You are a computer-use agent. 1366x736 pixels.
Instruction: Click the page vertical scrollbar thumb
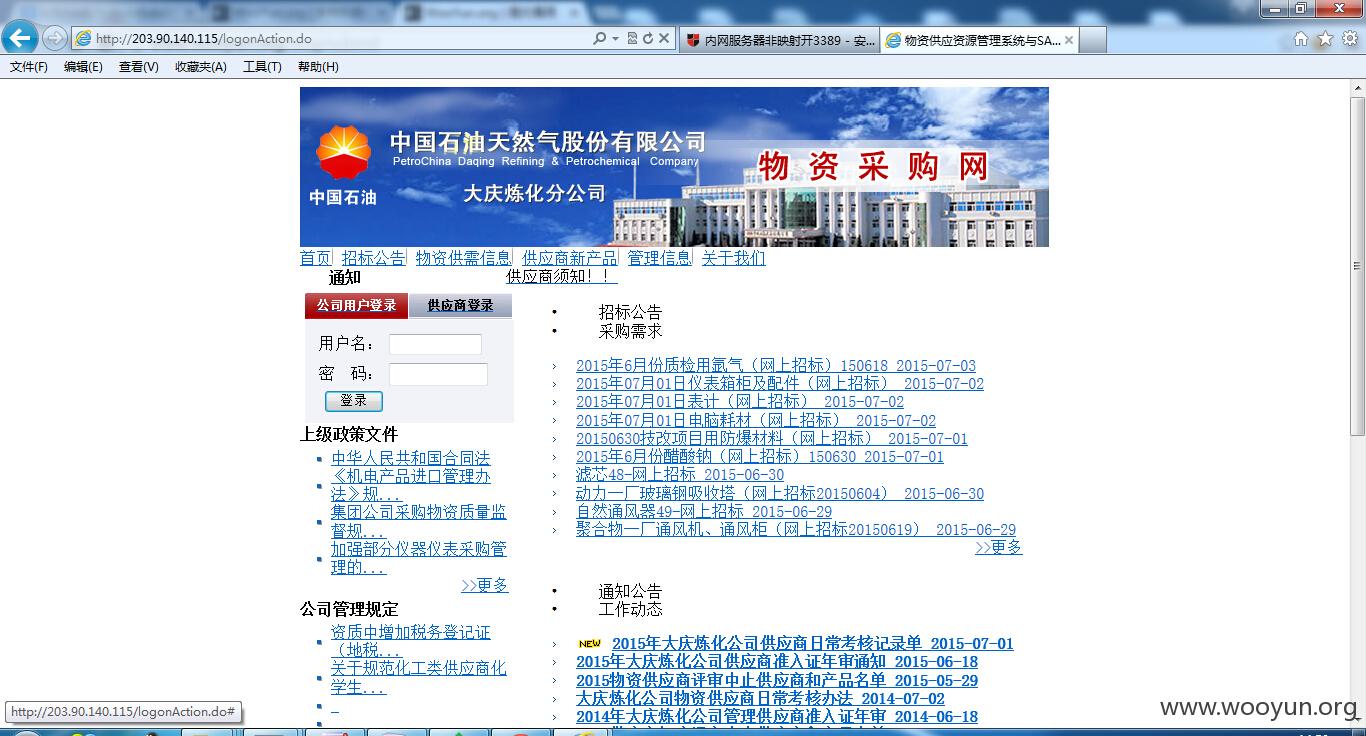[1357, 265]
